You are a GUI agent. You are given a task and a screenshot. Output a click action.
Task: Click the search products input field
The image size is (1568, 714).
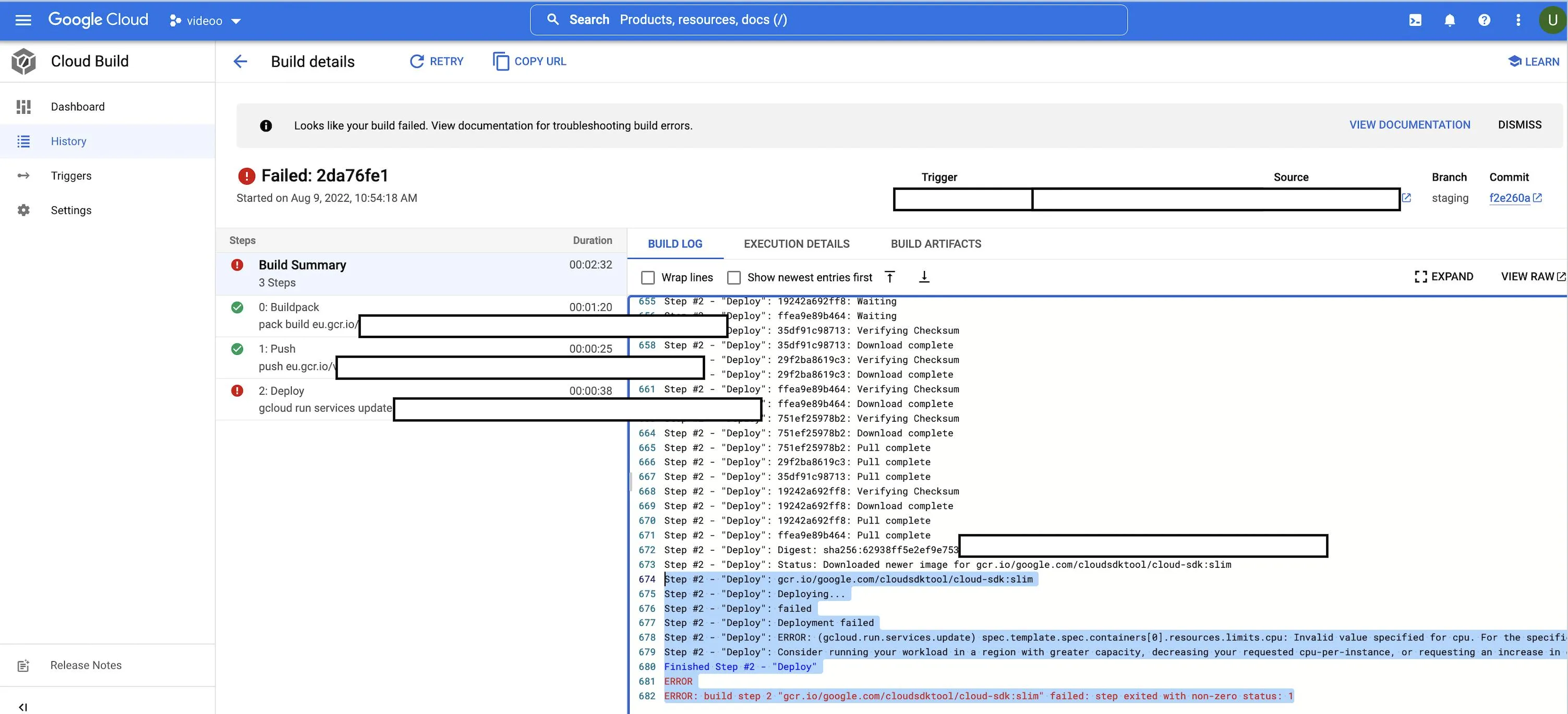[x=828, y=20]
